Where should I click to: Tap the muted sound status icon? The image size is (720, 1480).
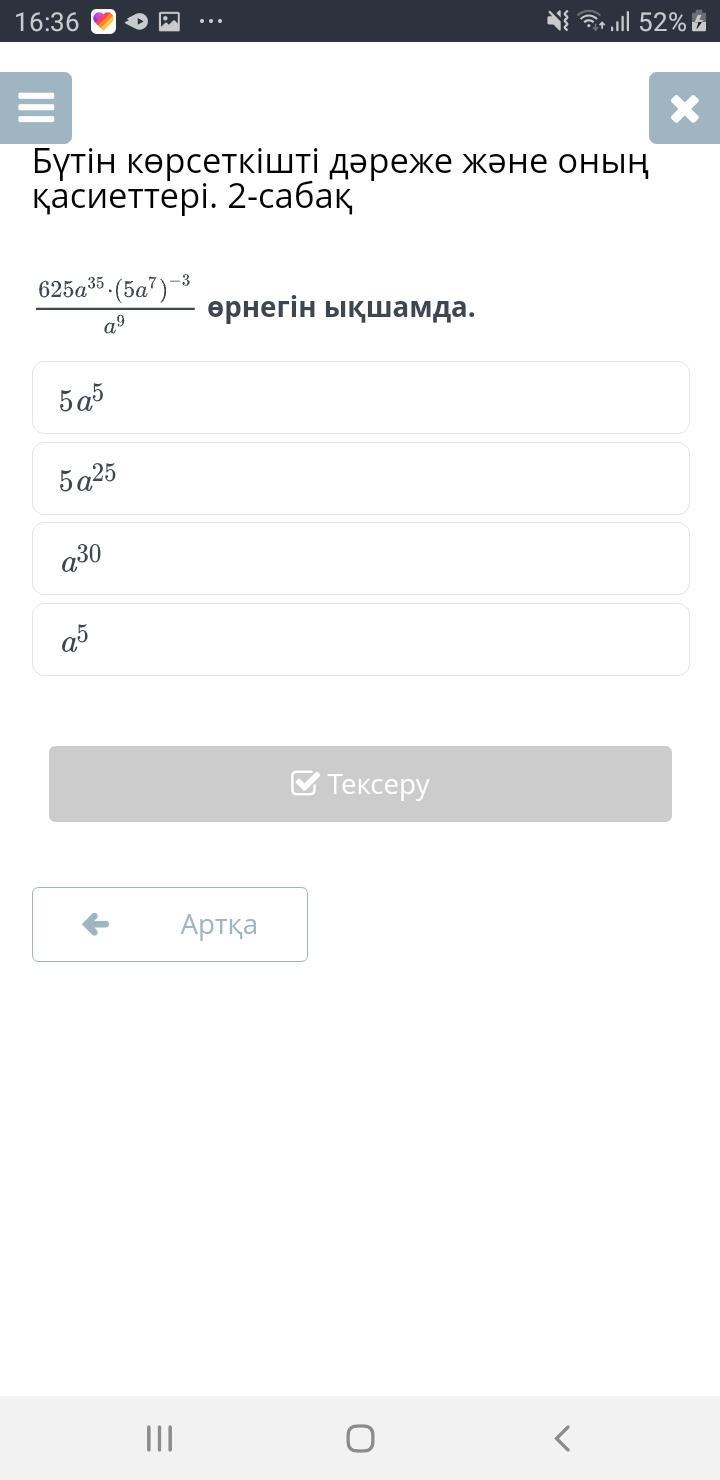558,21
